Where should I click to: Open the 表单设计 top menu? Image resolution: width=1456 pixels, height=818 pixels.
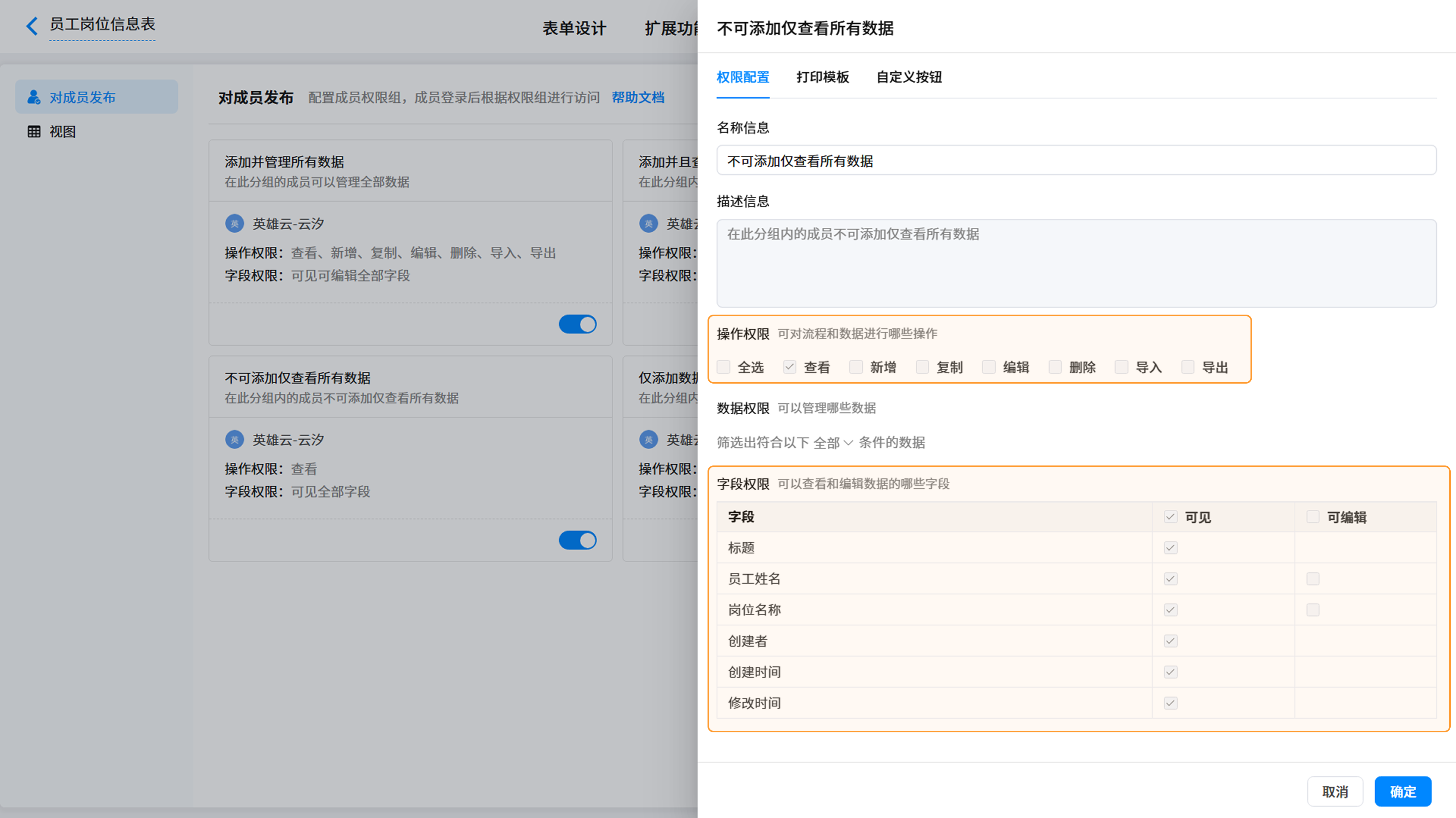coord(574,28)
